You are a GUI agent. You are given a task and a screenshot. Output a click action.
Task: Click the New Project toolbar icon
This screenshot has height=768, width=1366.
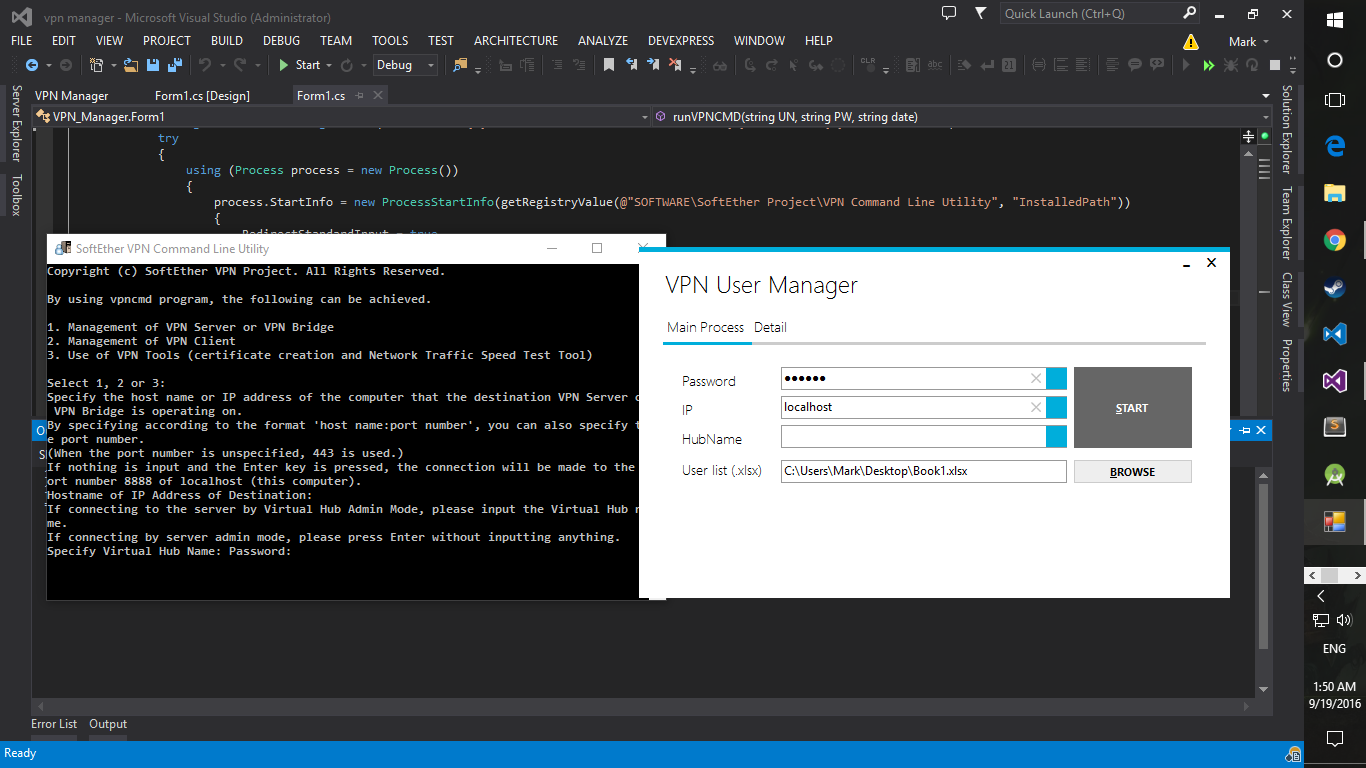click(x=96, y=65)
